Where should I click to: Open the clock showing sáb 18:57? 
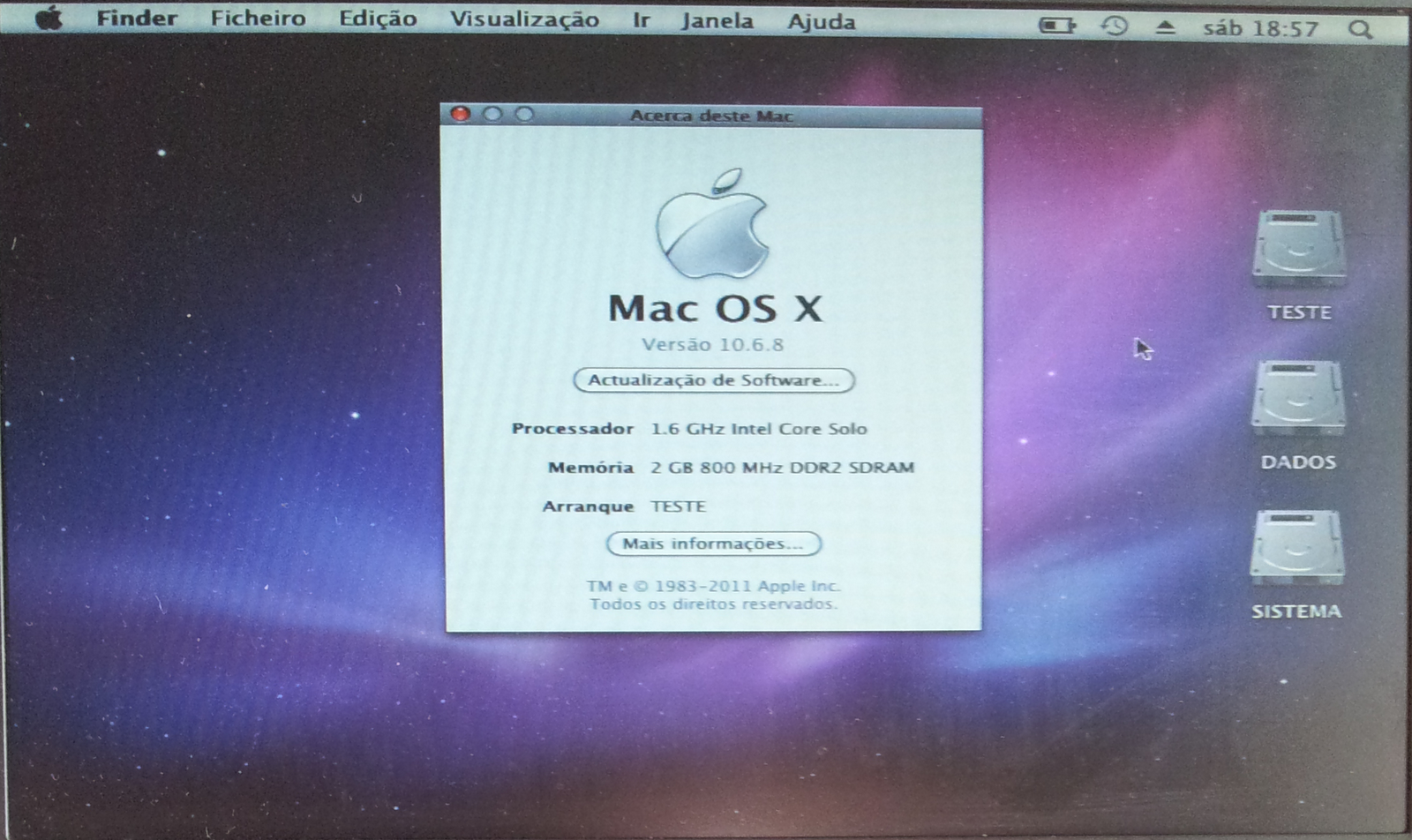tap(1260, 29)
